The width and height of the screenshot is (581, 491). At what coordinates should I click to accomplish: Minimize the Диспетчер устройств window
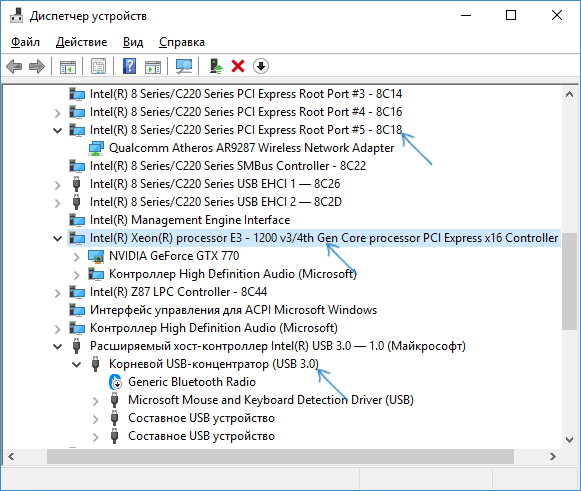pyautogui.click(x=466, y=16)
